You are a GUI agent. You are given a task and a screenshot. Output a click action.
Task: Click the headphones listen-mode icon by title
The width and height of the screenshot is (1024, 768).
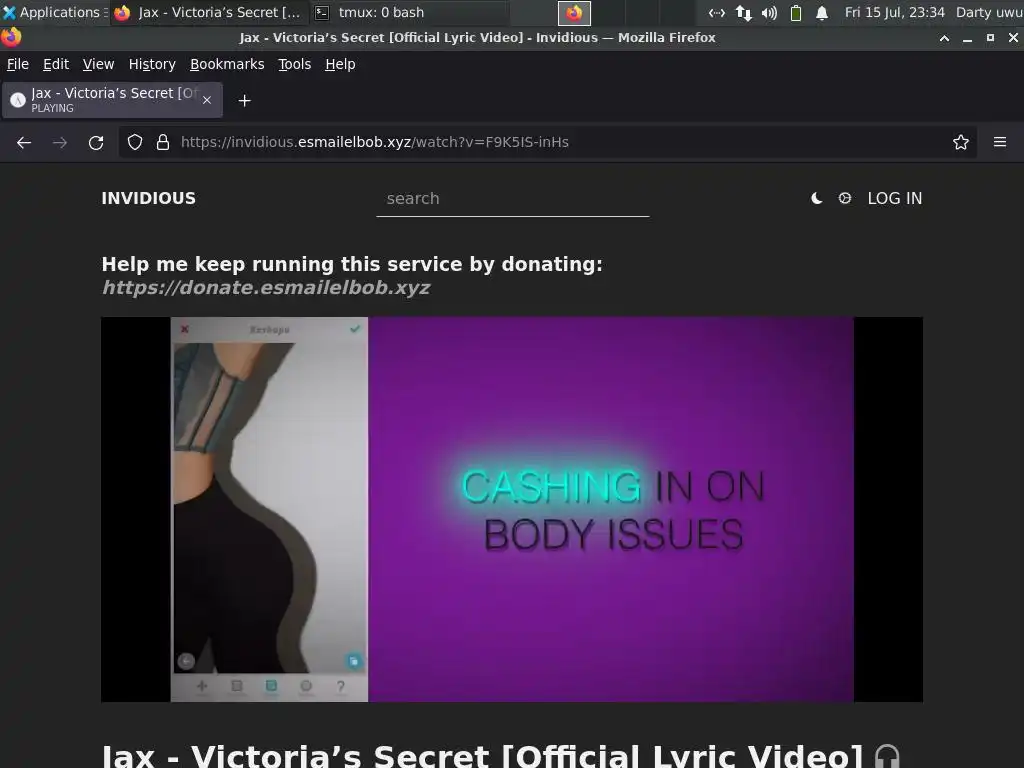887,757
